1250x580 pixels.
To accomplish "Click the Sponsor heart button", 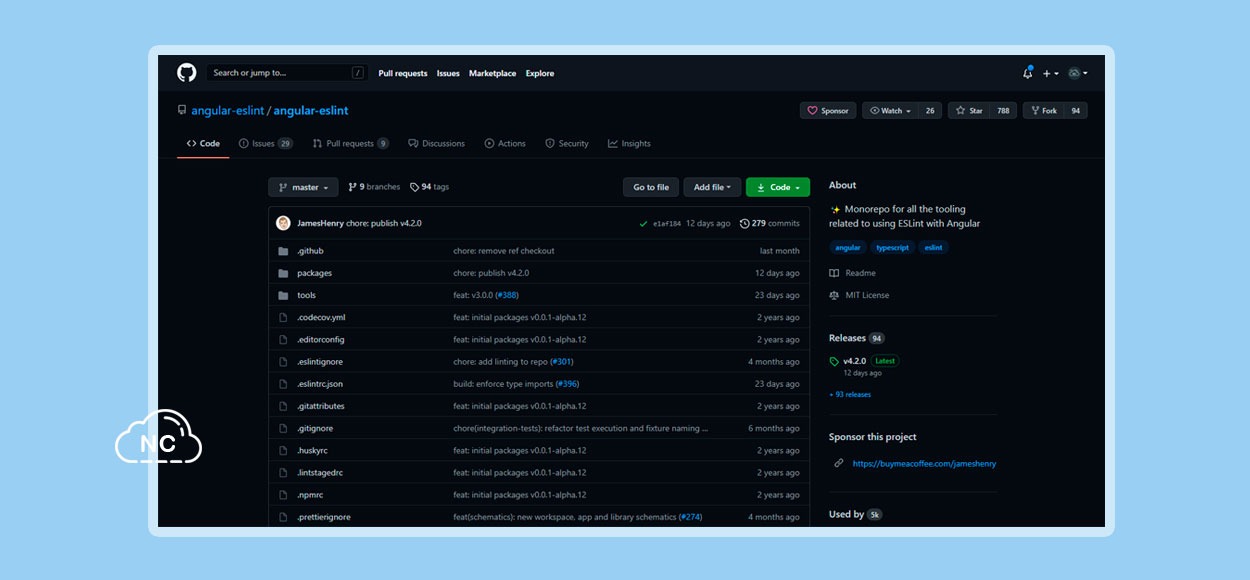I will click(828, 111).
